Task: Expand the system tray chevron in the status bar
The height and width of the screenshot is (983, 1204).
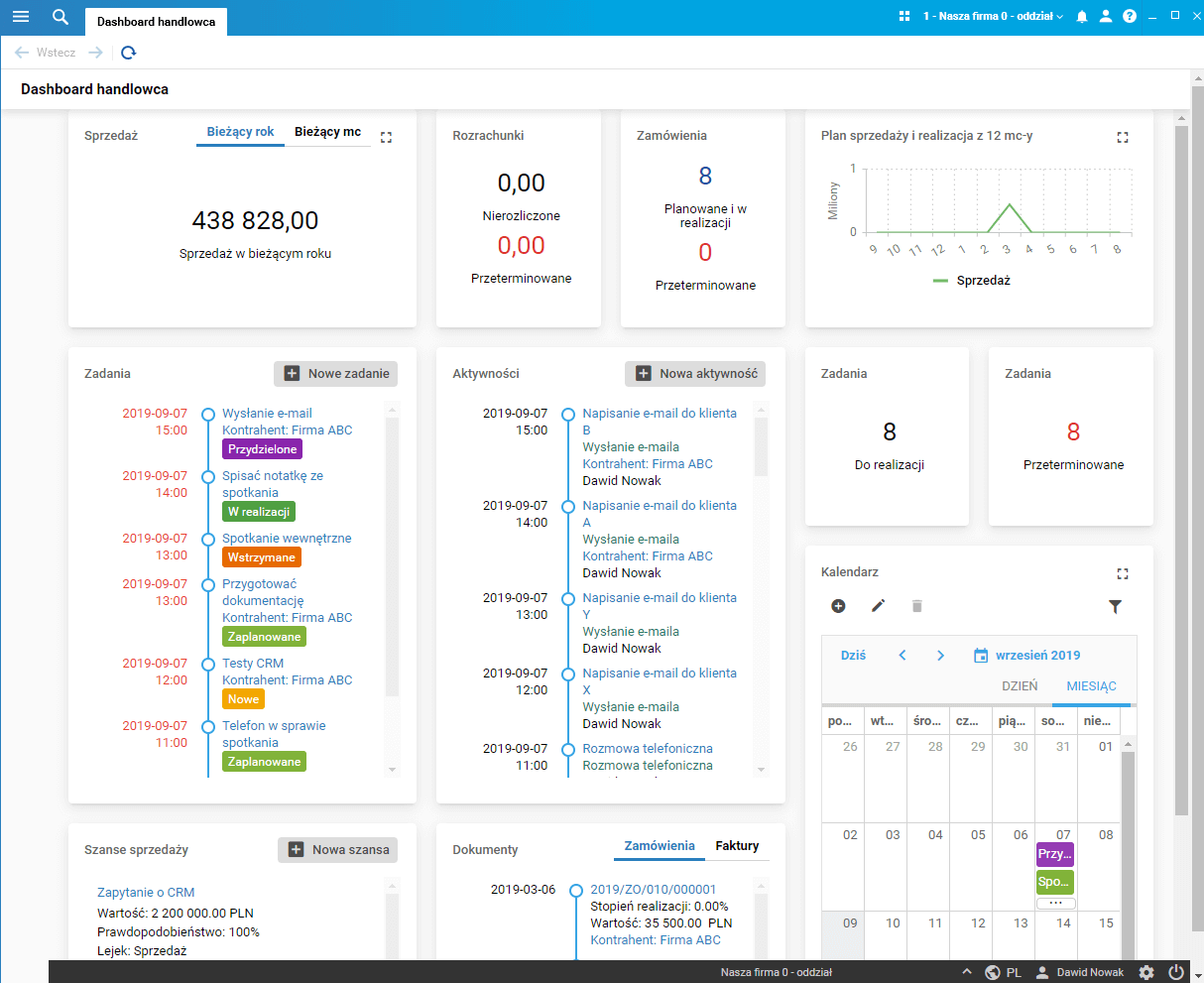Action: tap(967, 972)
